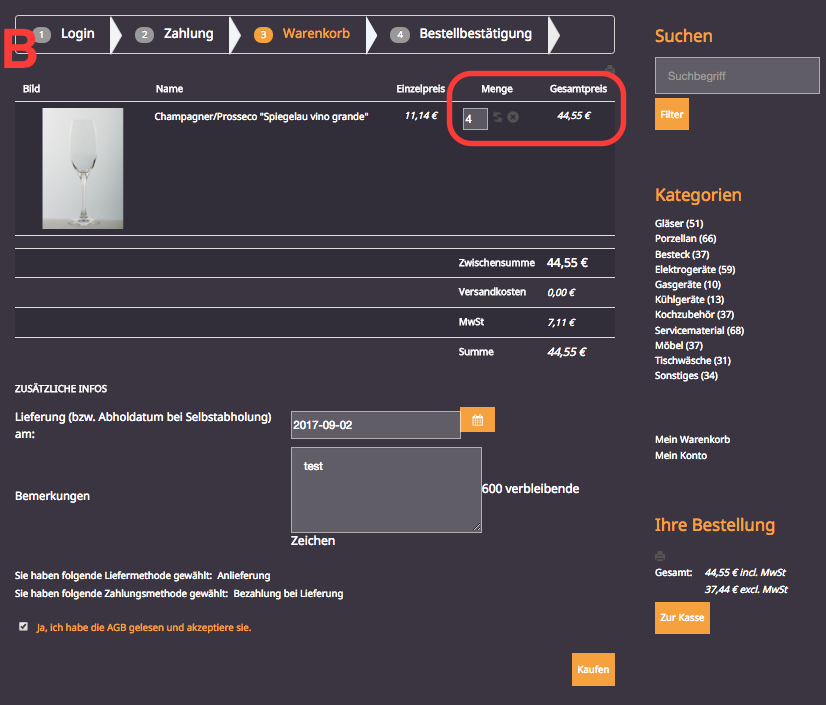Click the resize handle of Bemerkungen textarea
The image size is (826, 705).
[x=477, y=527]
